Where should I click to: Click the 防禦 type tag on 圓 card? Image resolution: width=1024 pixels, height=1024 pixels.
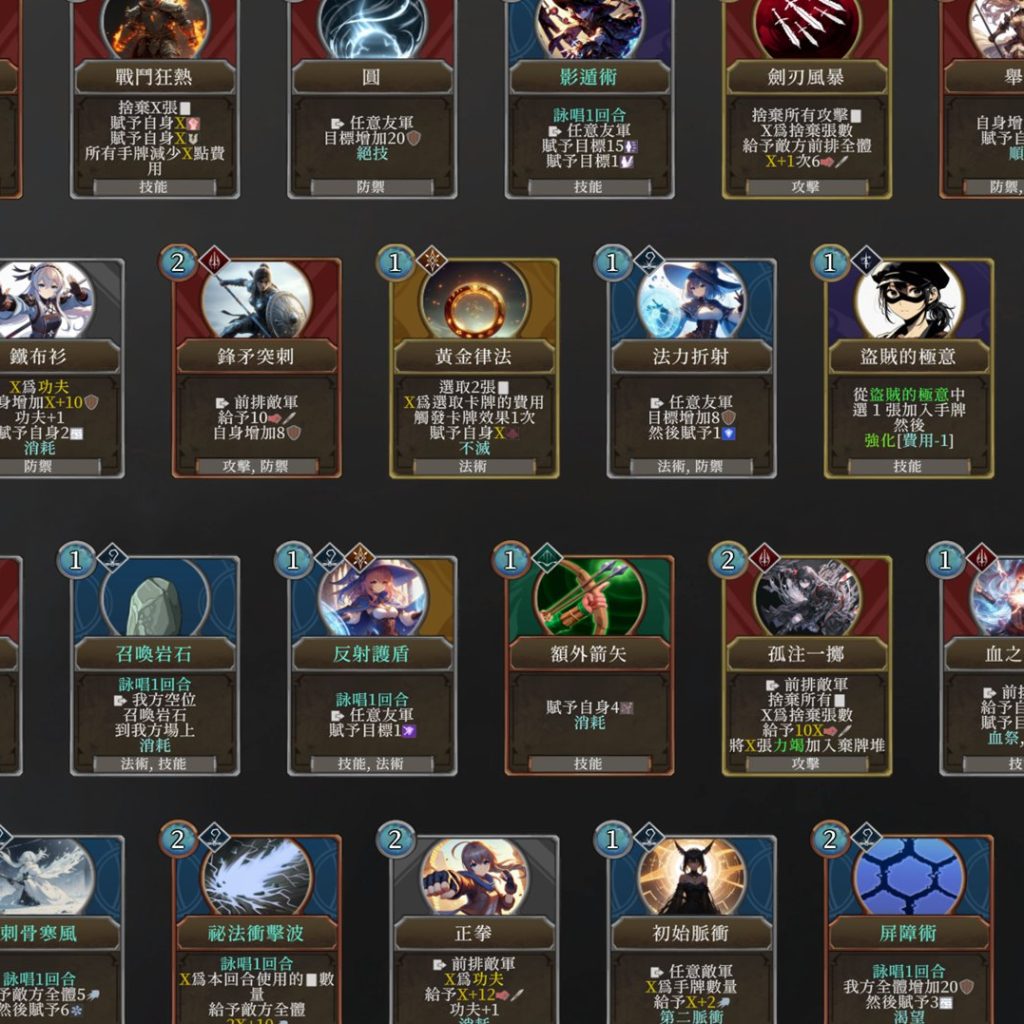pos(372,187)
